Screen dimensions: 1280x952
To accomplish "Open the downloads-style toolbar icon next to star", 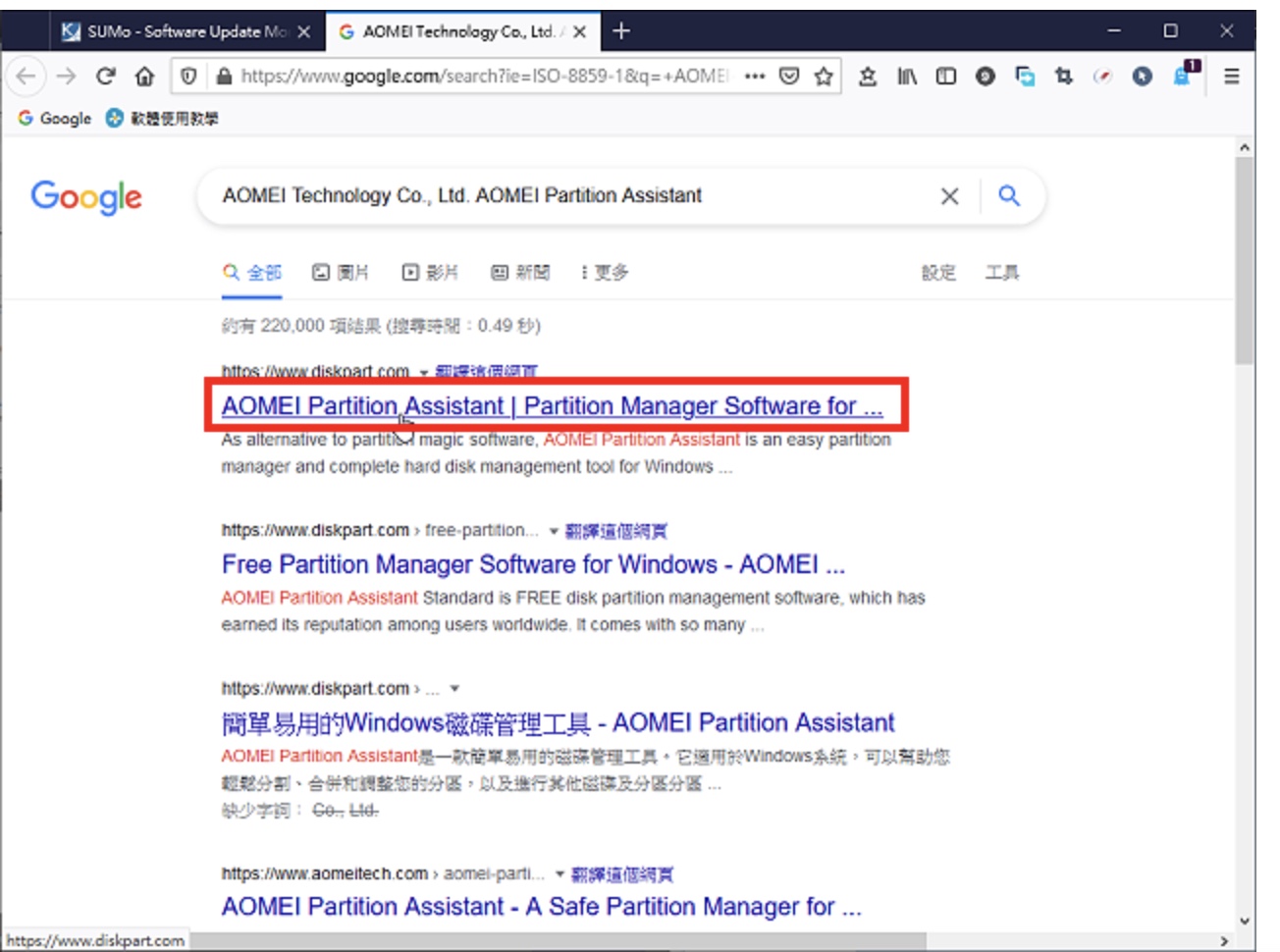I will click(x=868, y=77).
